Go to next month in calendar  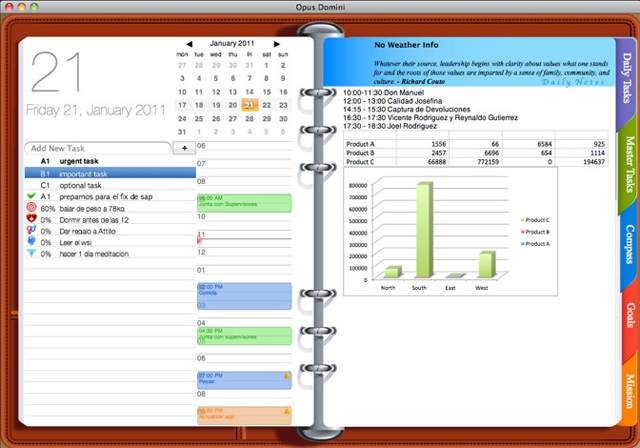tap(276, 44)
